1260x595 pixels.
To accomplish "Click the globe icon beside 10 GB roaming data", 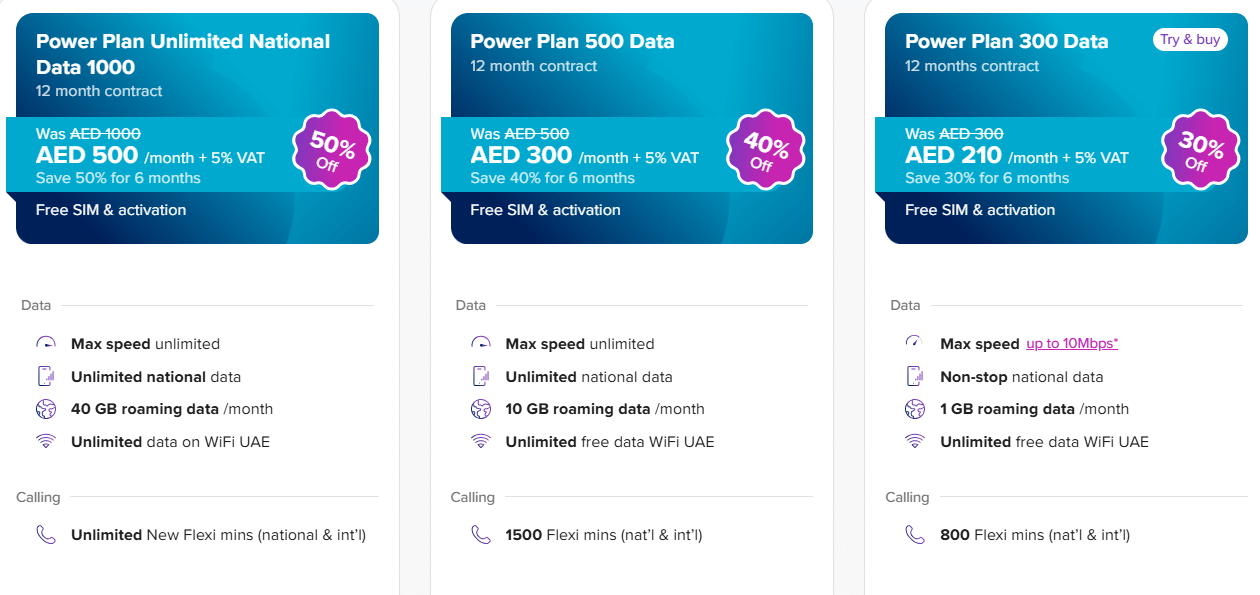I will (x=481, y=409).
